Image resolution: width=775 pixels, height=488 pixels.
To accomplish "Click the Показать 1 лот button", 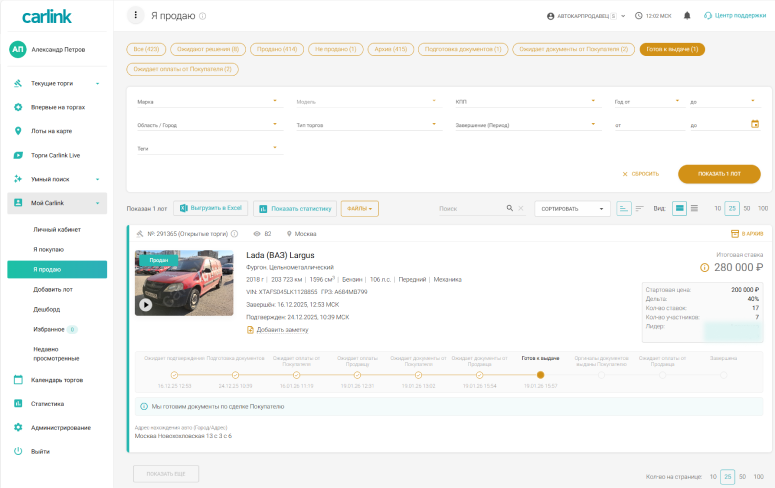I will click(718, 173).
